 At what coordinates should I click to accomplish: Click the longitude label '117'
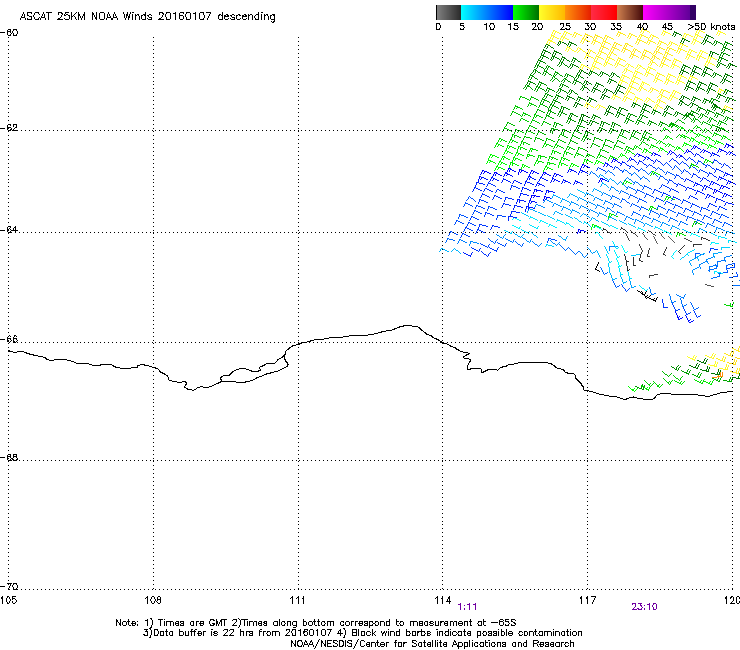(587, 600)
